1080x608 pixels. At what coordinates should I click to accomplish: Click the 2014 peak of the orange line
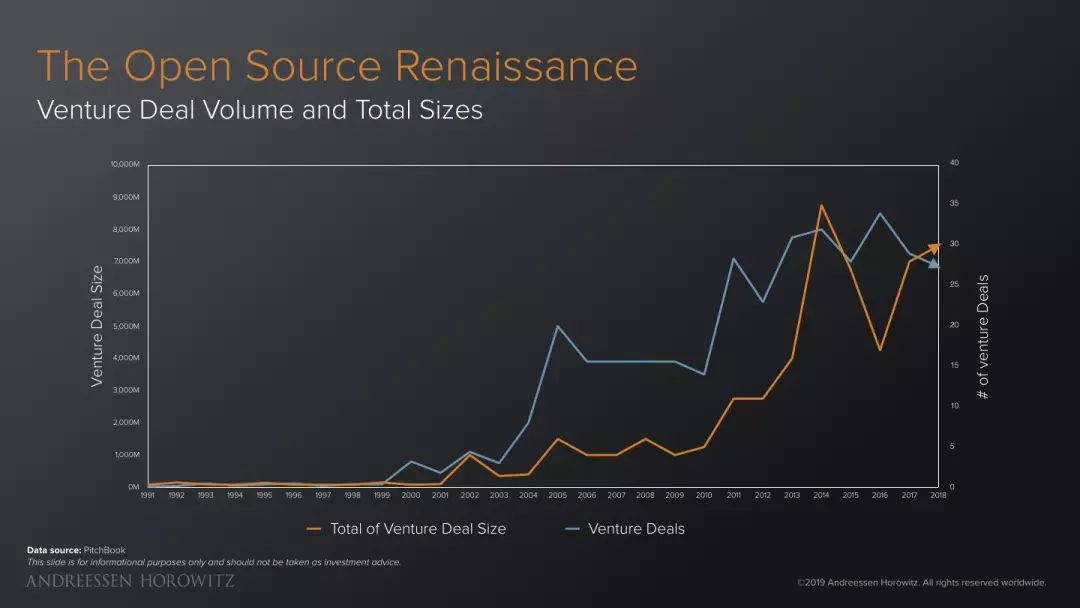[x=821, y=205]
